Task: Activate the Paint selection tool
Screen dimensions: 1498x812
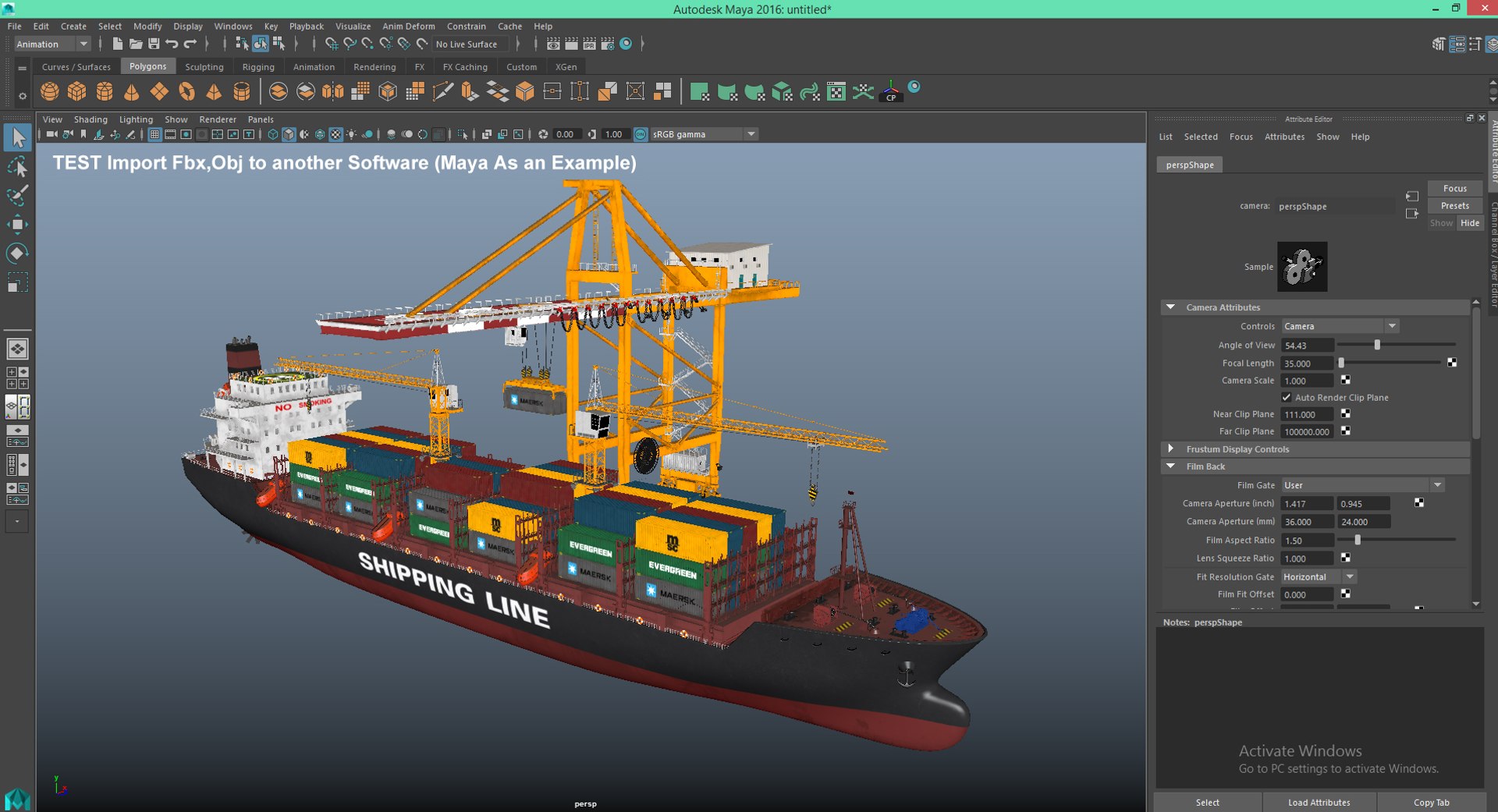Action: [x=17, y=196]
